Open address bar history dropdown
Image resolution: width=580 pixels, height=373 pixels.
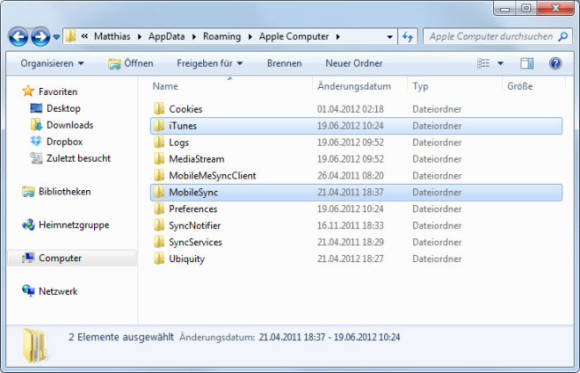390,37
